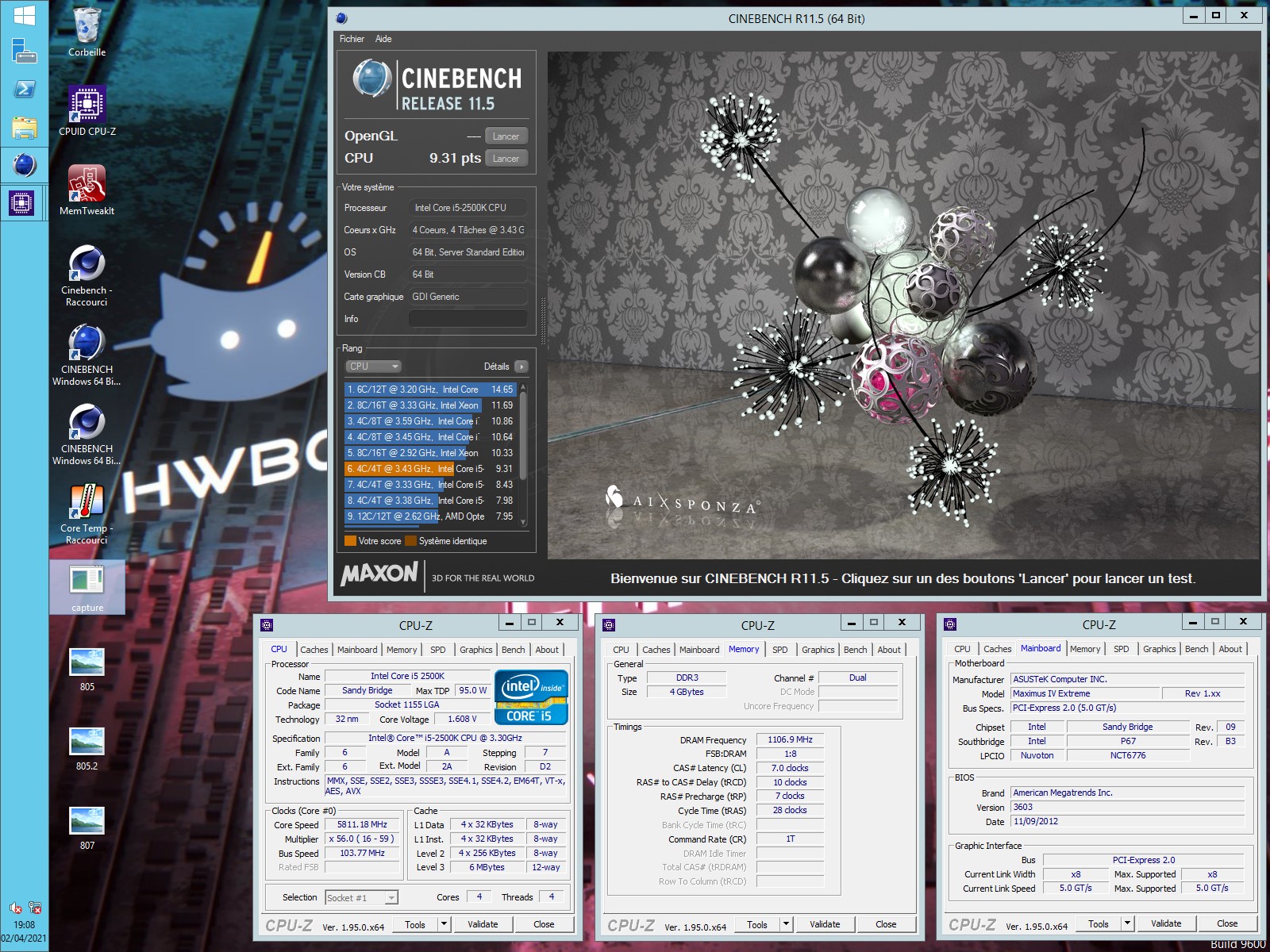Viewport: 1270px width, 952px height.
Task: Click the Cinebench logo sphere
Action: coord(371,79)
